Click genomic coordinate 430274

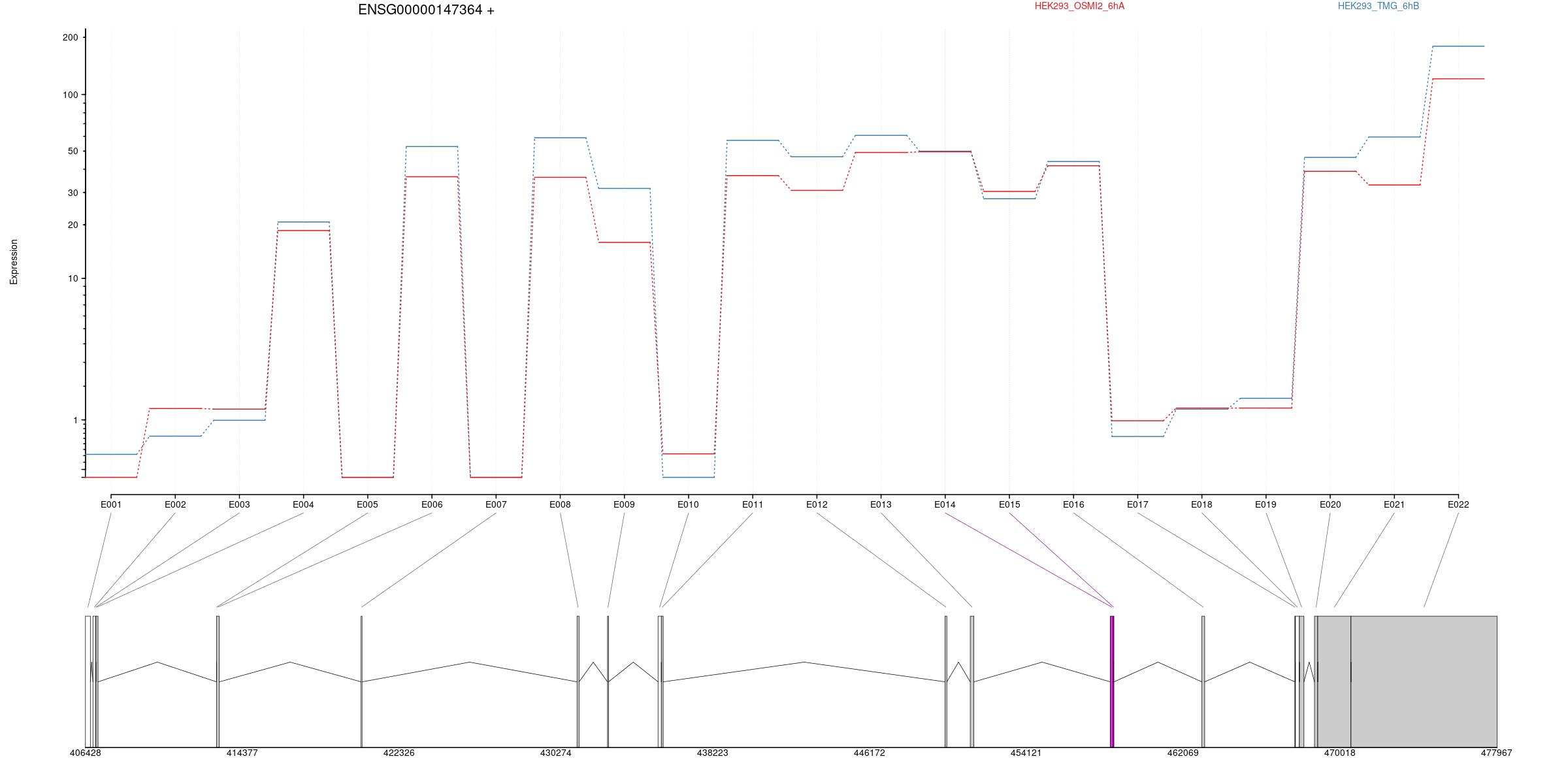556,753
